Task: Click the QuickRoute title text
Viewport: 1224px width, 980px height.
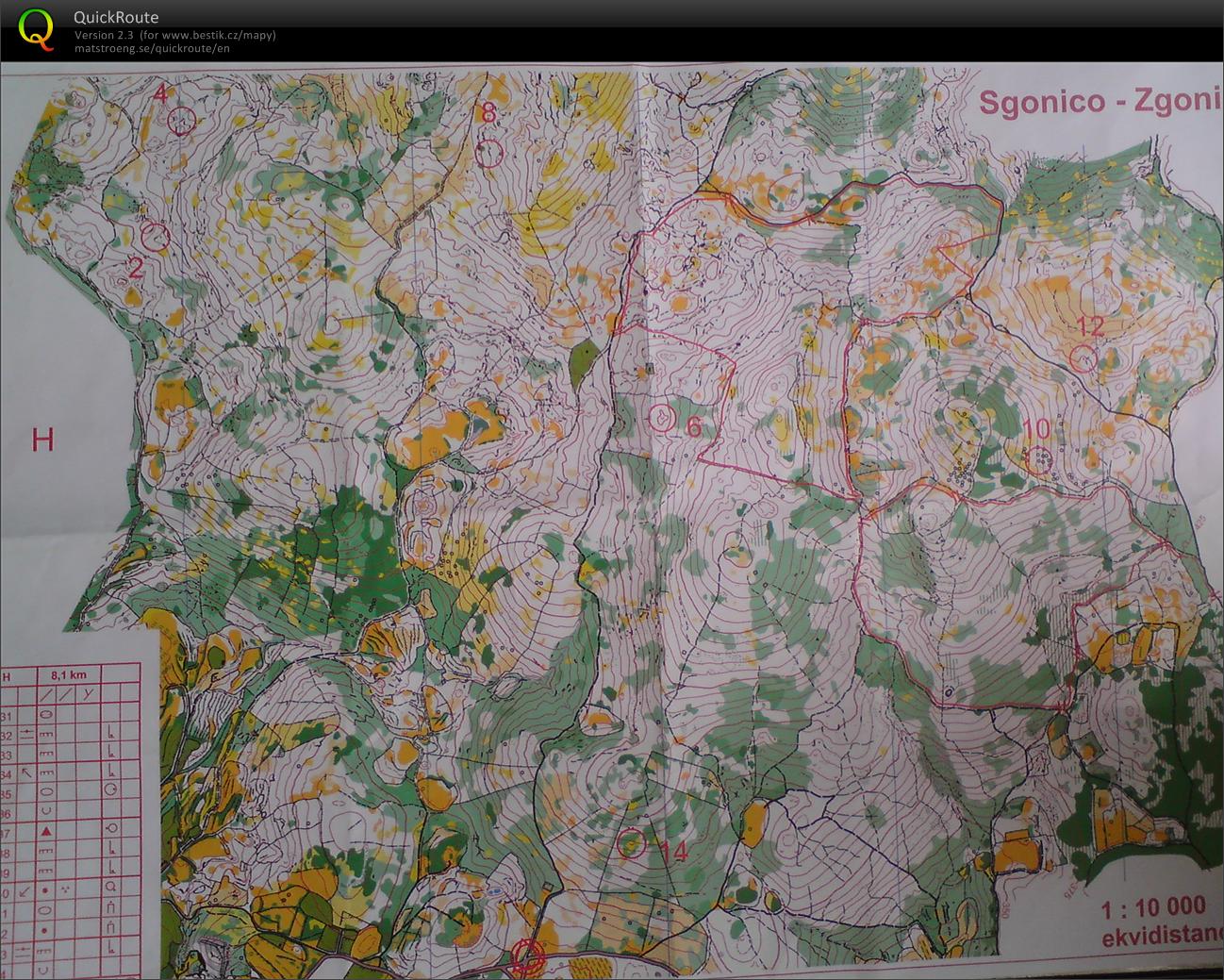Action: coord(116,17)
